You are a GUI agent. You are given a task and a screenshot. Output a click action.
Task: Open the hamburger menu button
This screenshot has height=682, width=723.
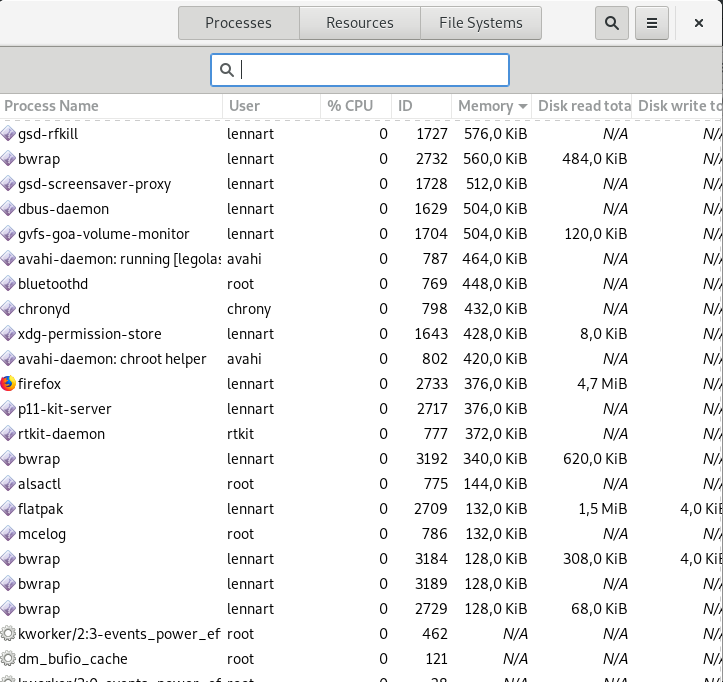pos(652,23)
